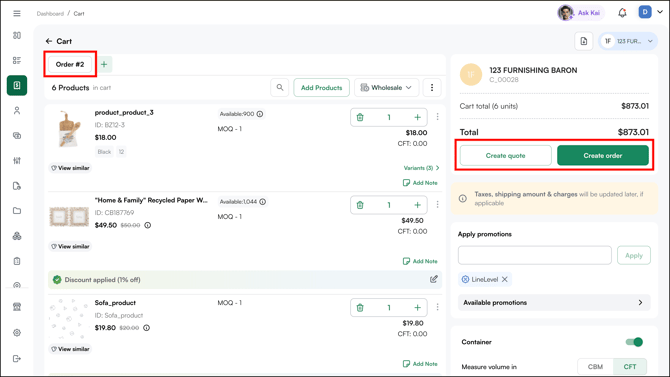Click Create quote
This screenshot has width=670, height=377.
[x=505, y=156]
